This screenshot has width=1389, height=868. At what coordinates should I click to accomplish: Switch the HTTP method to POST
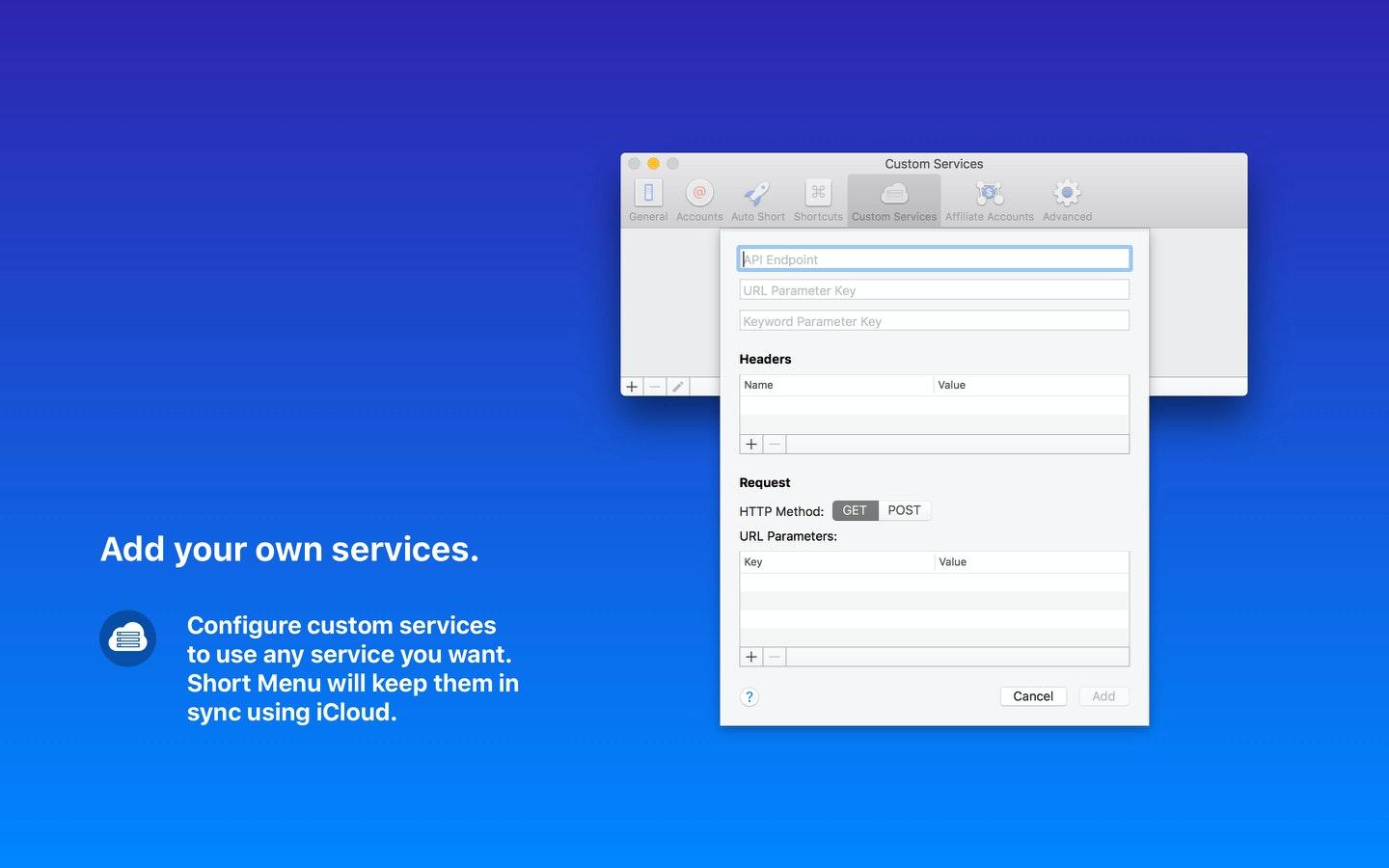905,510
